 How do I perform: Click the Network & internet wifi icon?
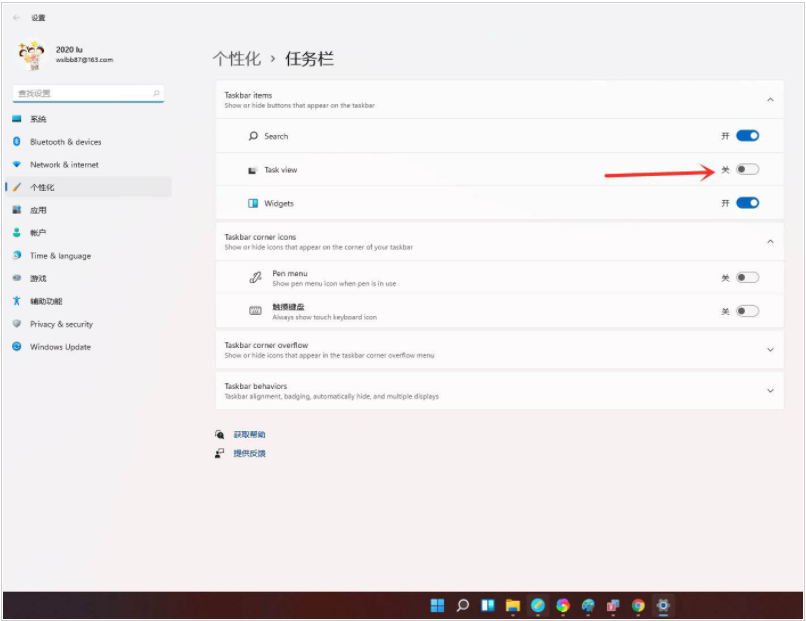click(x=17, y=164)
